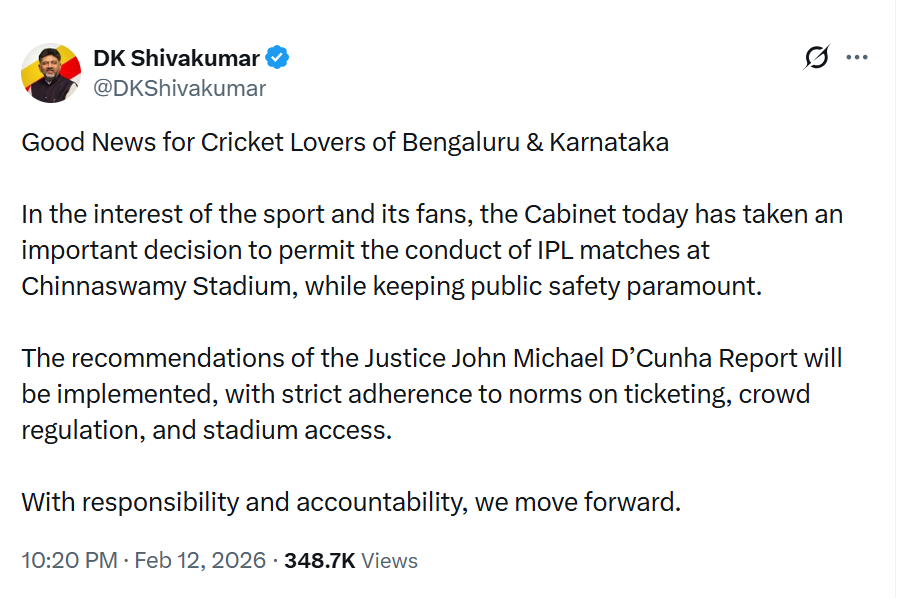The width and height of the screenshot is (897, 598).
Task: Click the Feb 12, 2026 date
Action: point(198,560)
